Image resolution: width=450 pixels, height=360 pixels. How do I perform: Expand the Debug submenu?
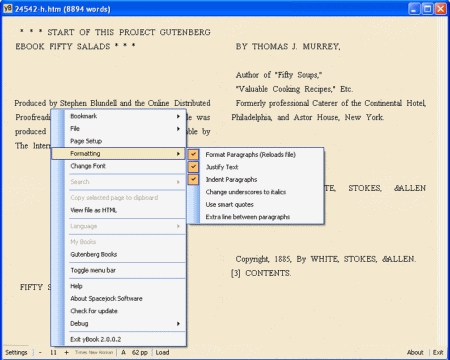coord(118,324)
